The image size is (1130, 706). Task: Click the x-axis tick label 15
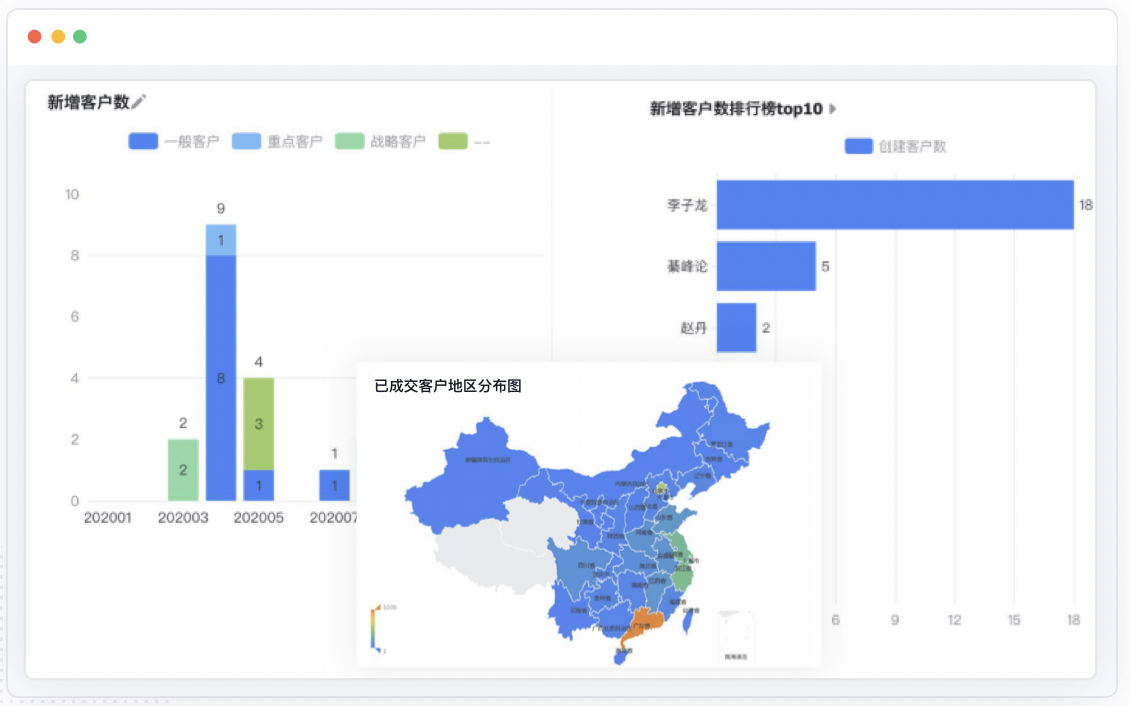[1014, 620]
